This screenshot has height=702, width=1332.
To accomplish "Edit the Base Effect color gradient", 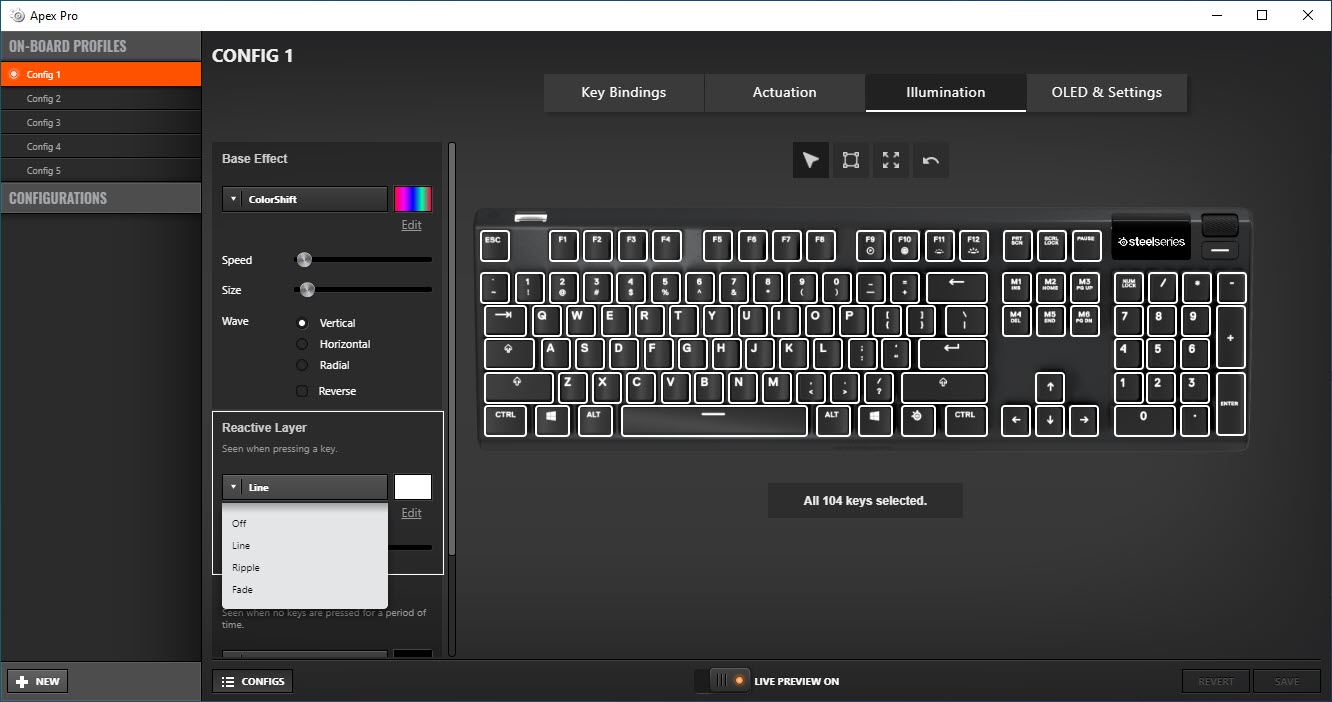I will (412, 225).
